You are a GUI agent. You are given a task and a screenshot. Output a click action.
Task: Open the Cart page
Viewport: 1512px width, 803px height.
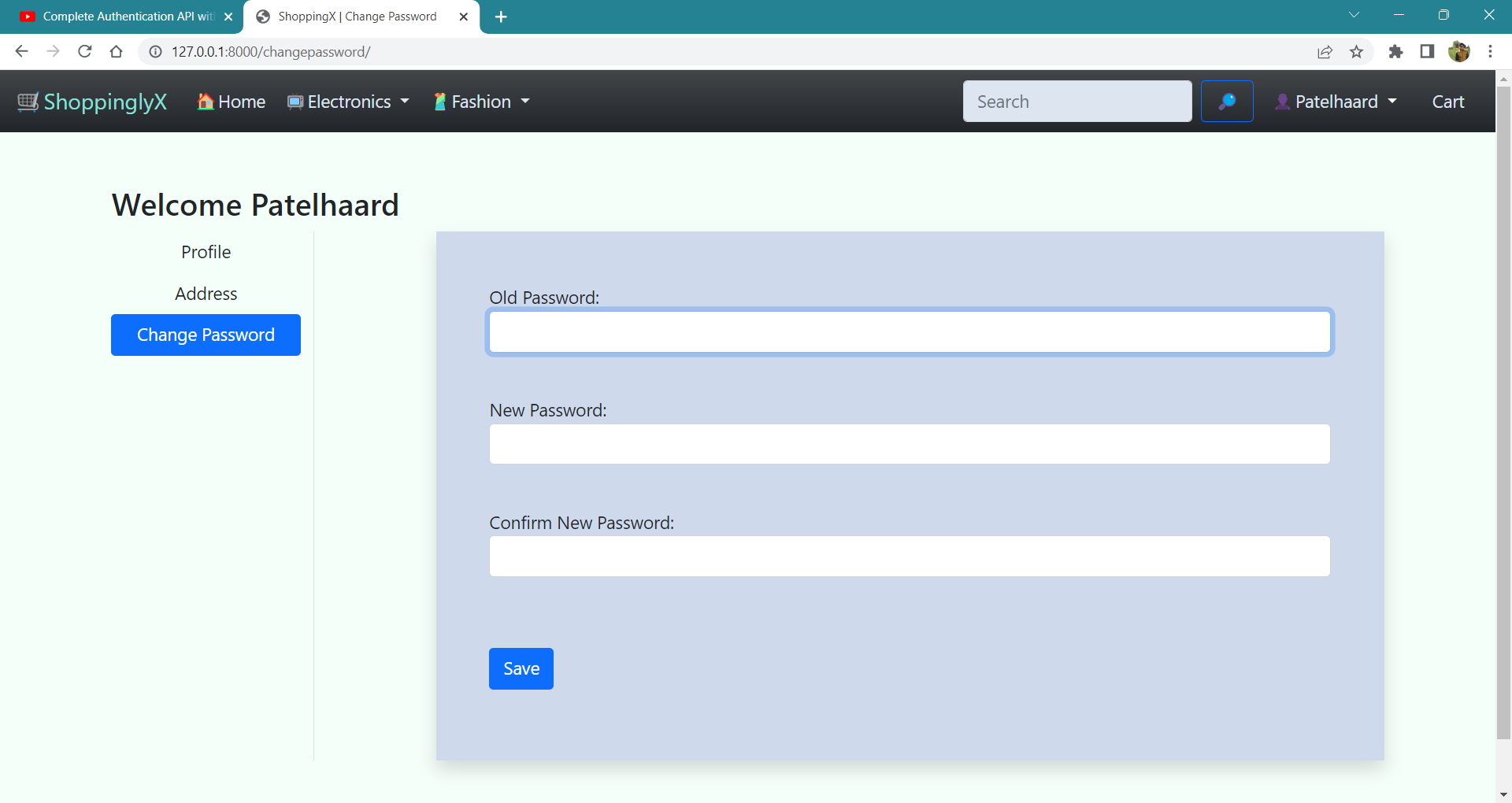pyautogui.click(x=1448, y=101)
